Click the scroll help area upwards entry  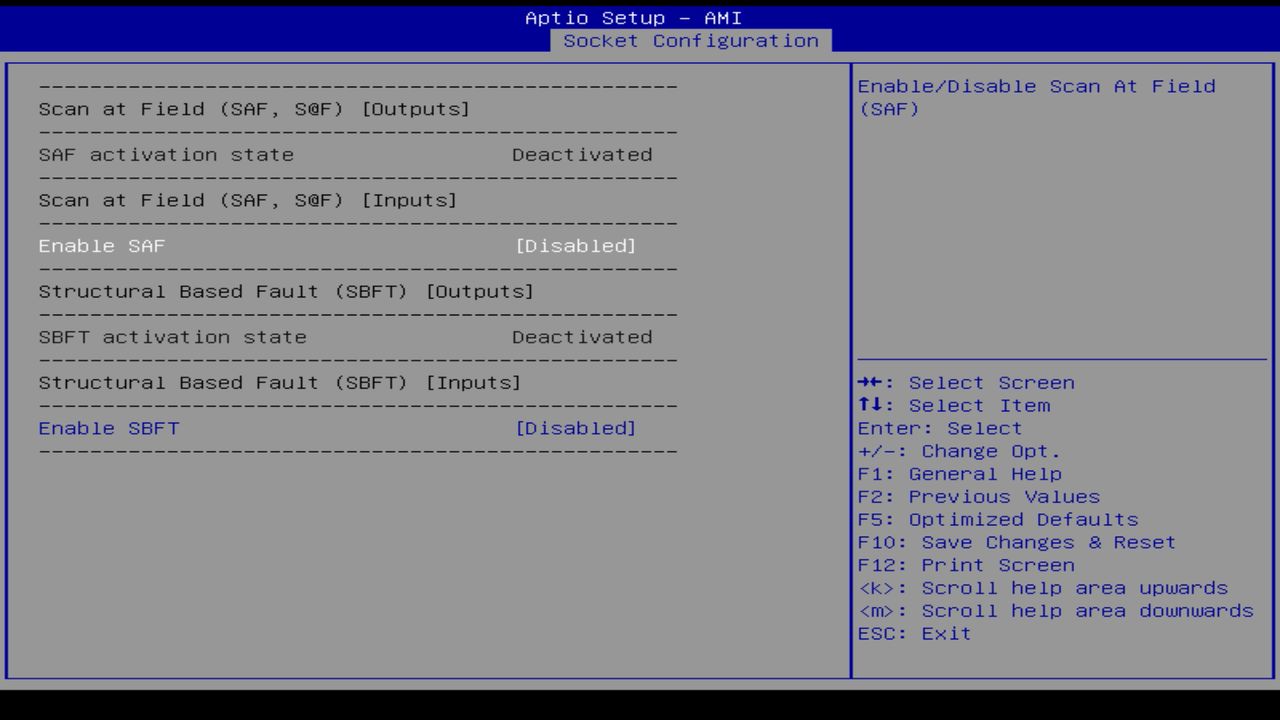pyautogui.click(x=1041, y=587)
